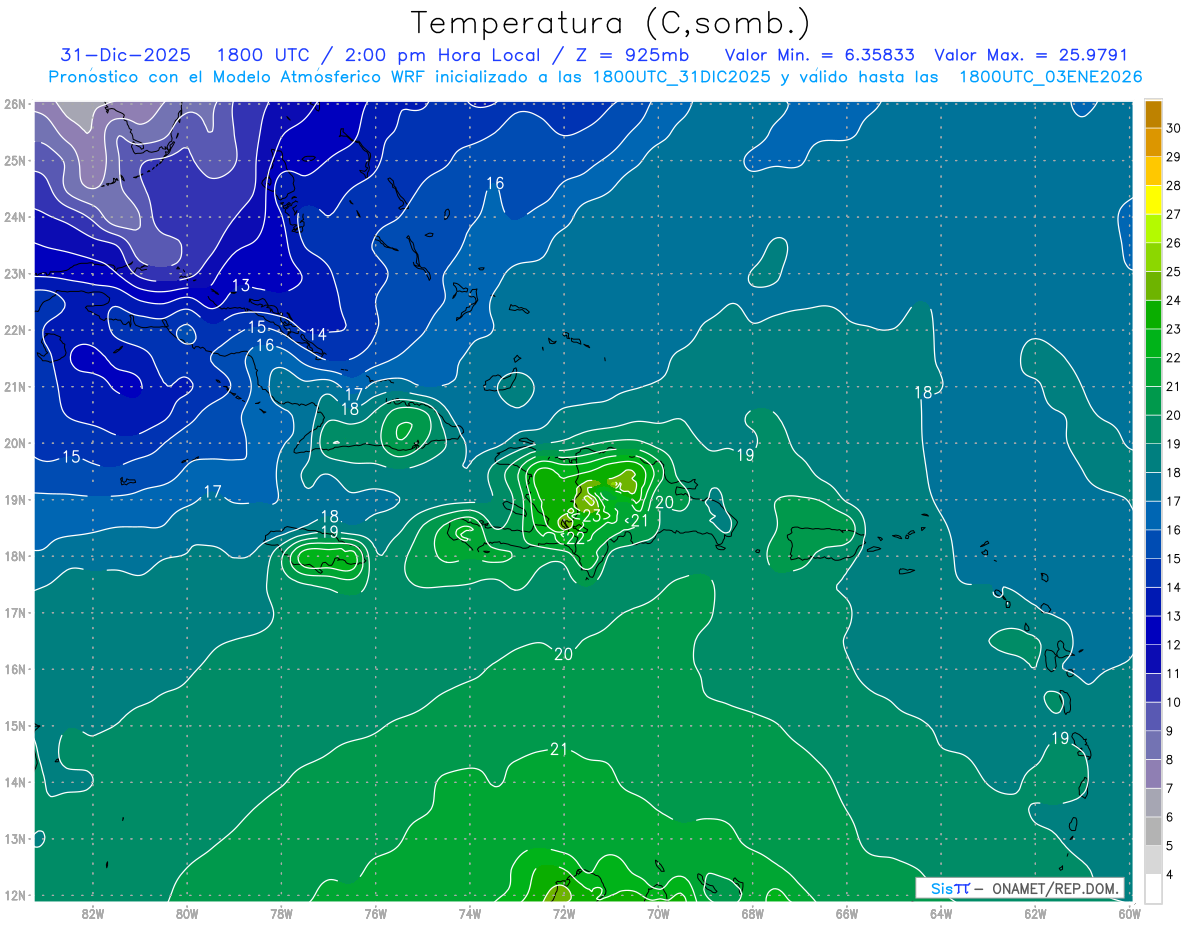This screenshot has height=927, width=1200.
Task: Pick the purple swatch between 8 and 9
Action: coord(1153,744)
